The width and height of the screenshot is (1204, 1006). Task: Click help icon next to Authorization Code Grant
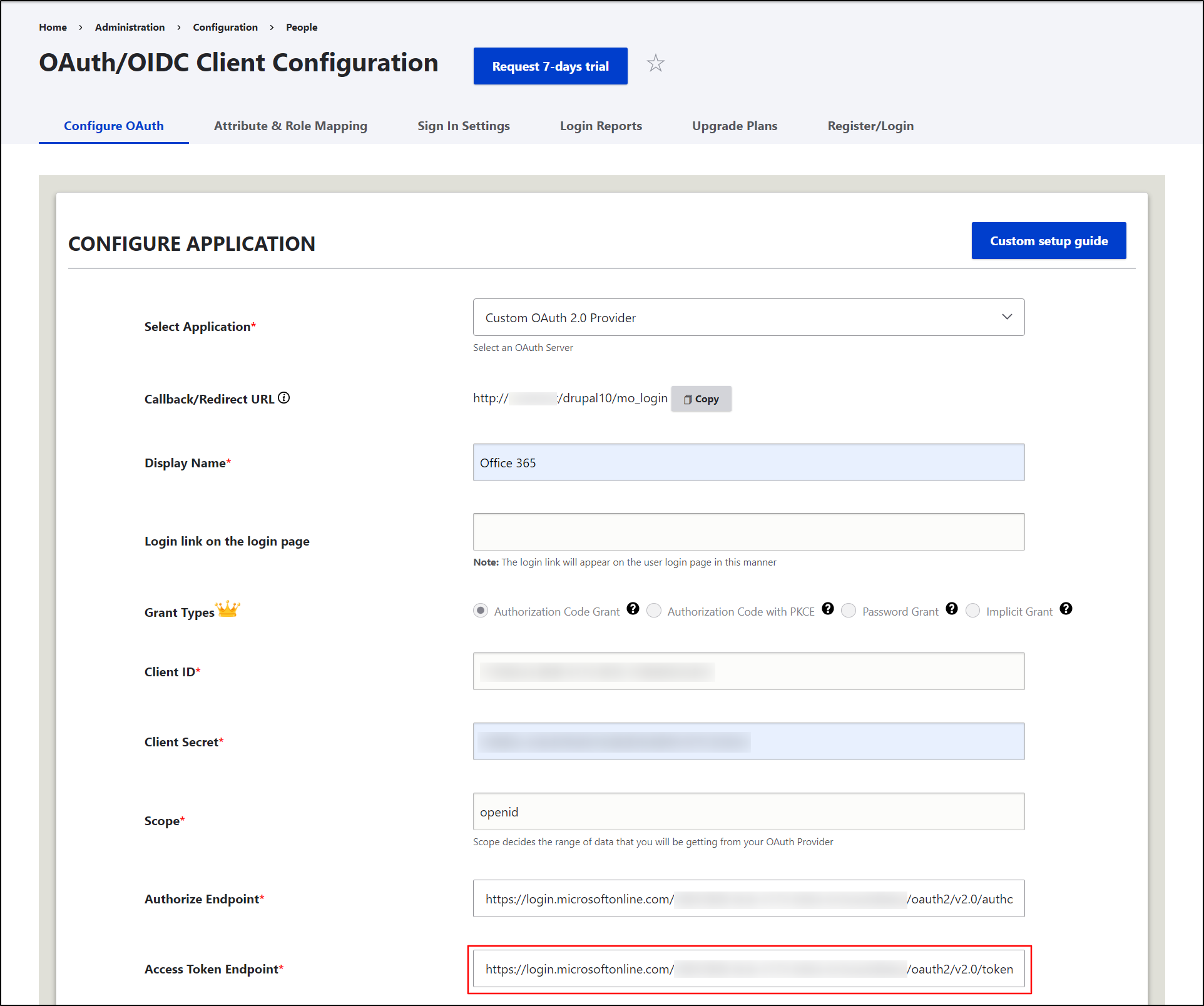633,609
